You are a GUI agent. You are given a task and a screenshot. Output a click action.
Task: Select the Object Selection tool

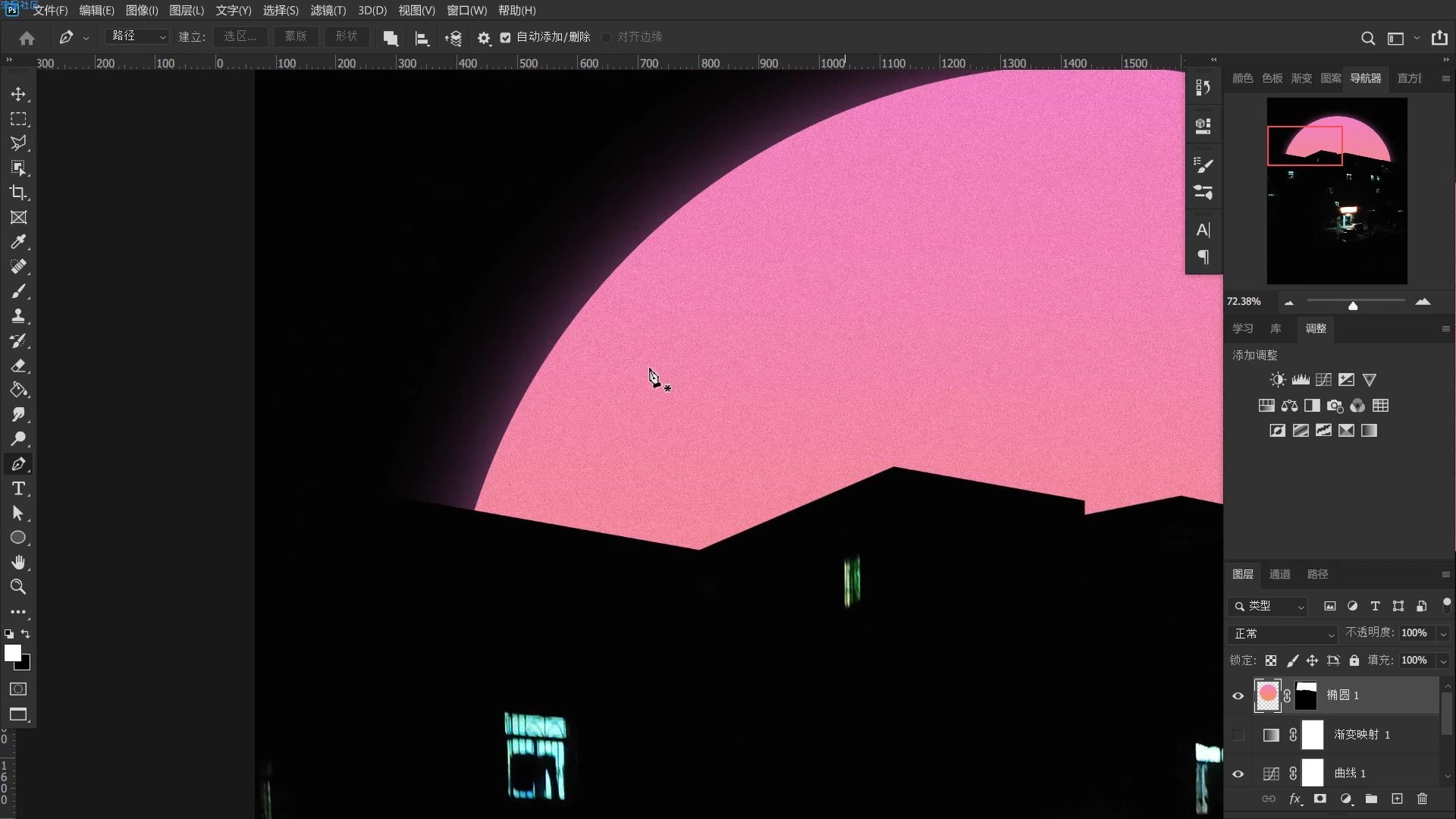click(x=18, y=168)
